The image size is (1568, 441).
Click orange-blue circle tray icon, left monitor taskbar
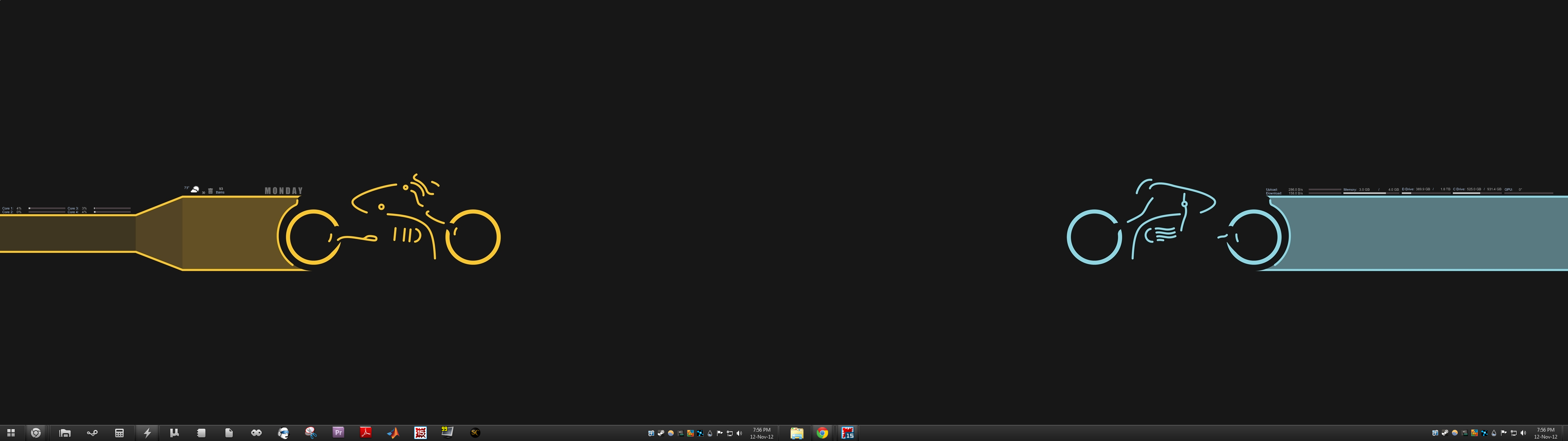[x=671, y=433]
